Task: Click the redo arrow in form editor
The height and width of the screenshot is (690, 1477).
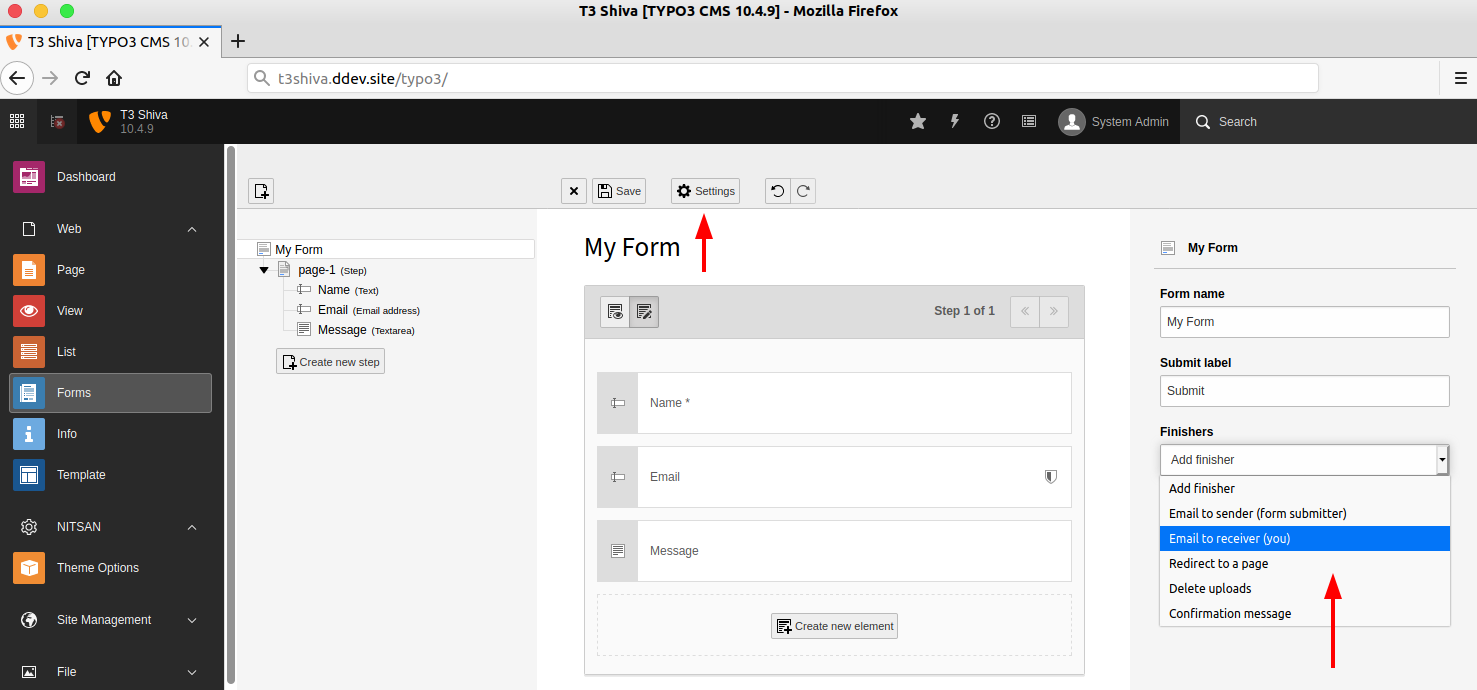Action: coord(803,191)
